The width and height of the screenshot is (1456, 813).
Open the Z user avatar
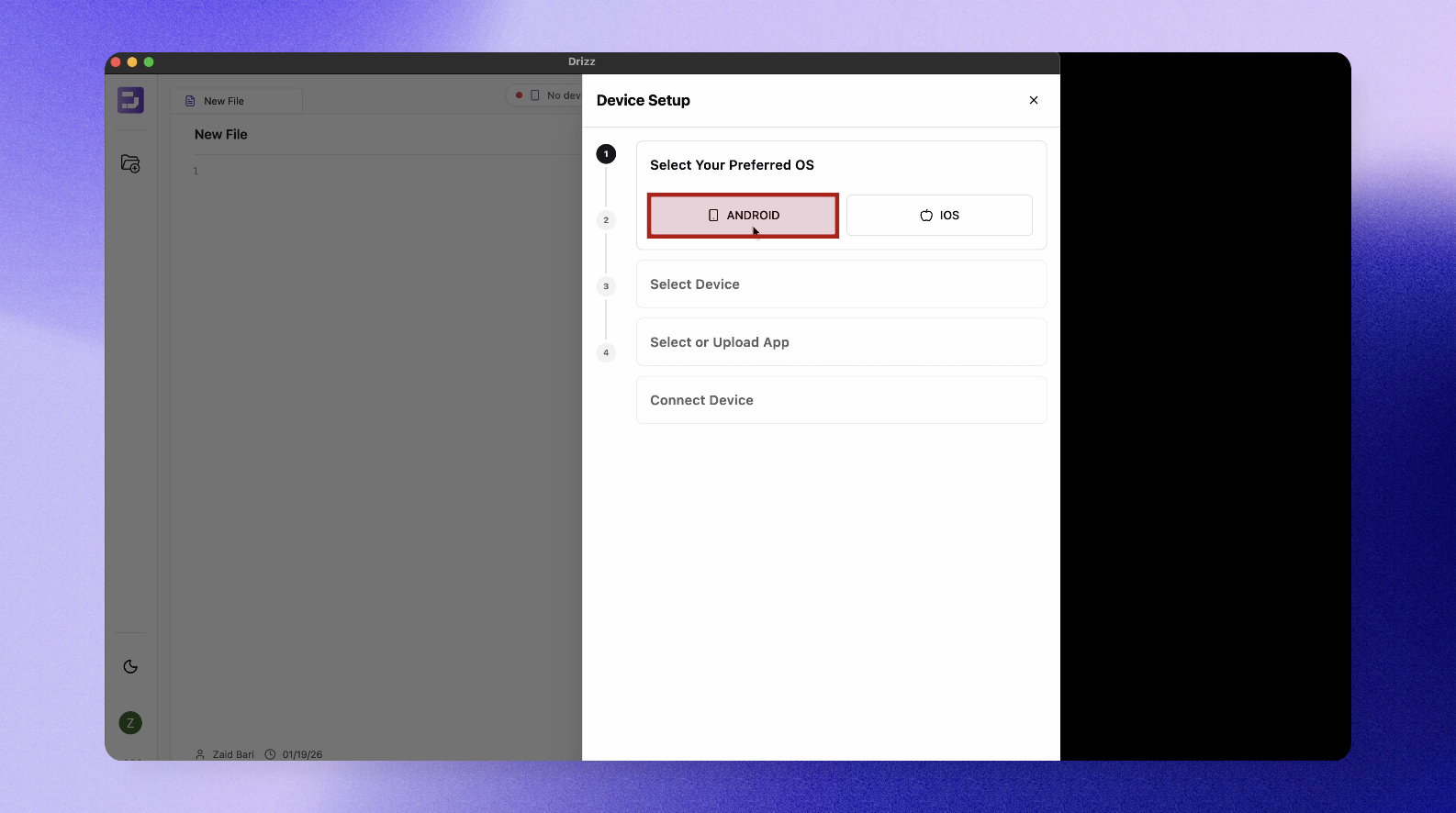(130, 723)
